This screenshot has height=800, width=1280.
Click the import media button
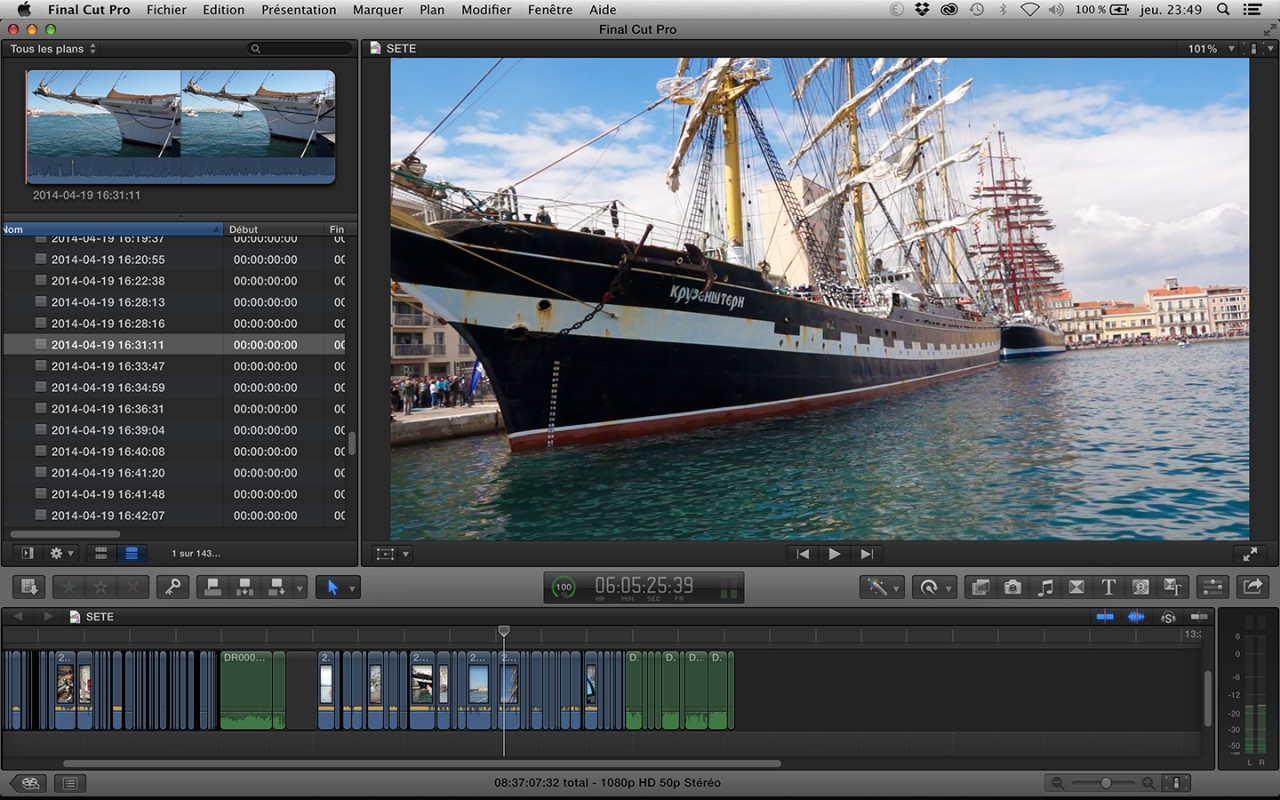(x=29, y=587)
